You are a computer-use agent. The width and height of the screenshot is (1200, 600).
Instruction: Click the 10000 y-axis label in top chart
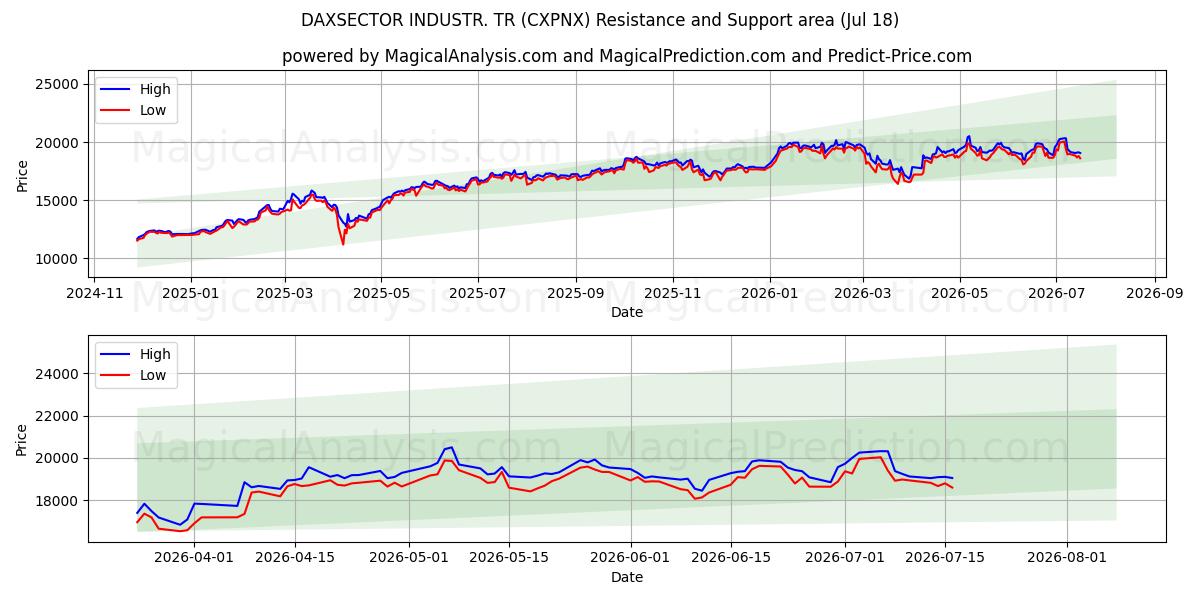58,259
